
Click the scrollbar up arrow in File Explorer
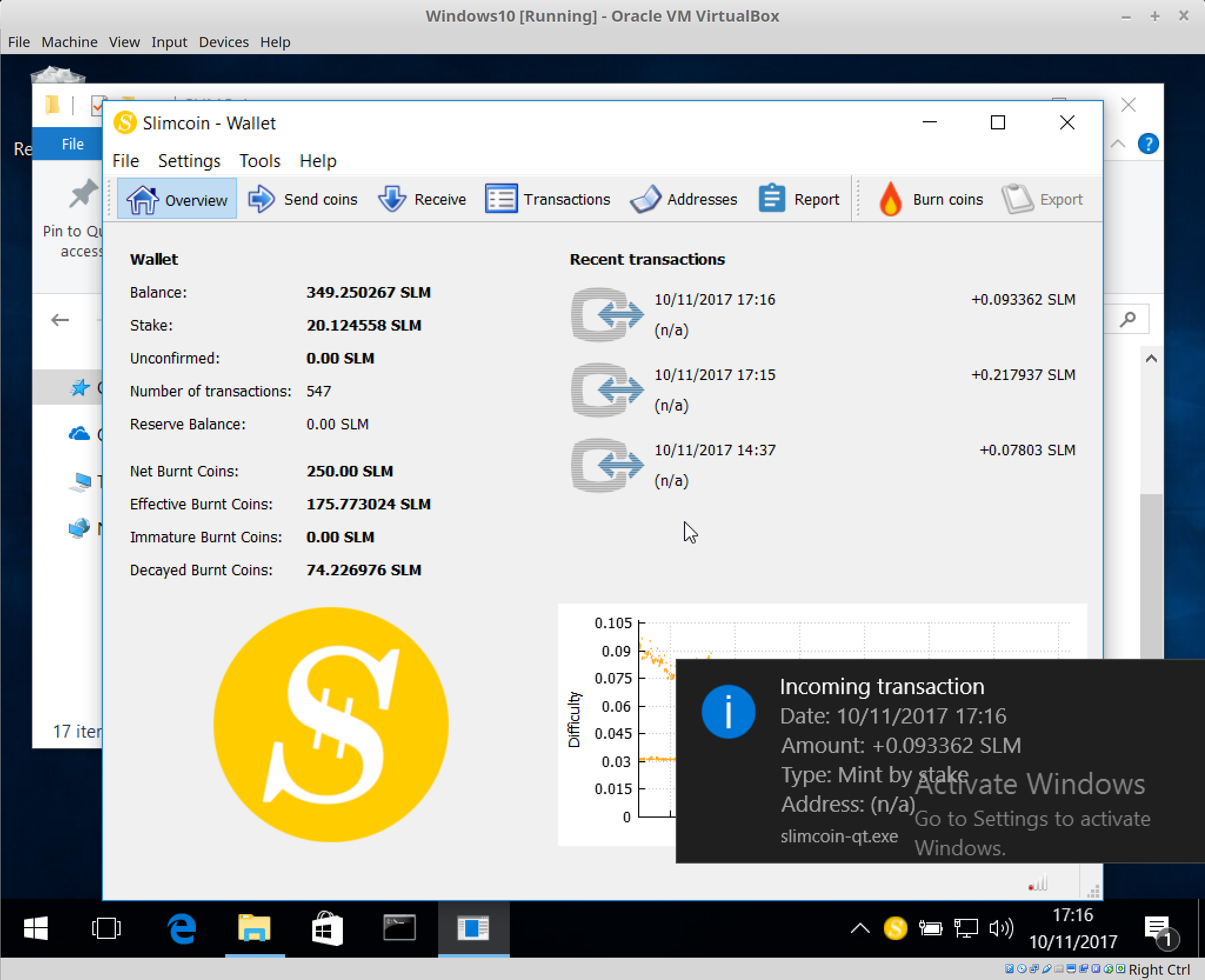1151,358
